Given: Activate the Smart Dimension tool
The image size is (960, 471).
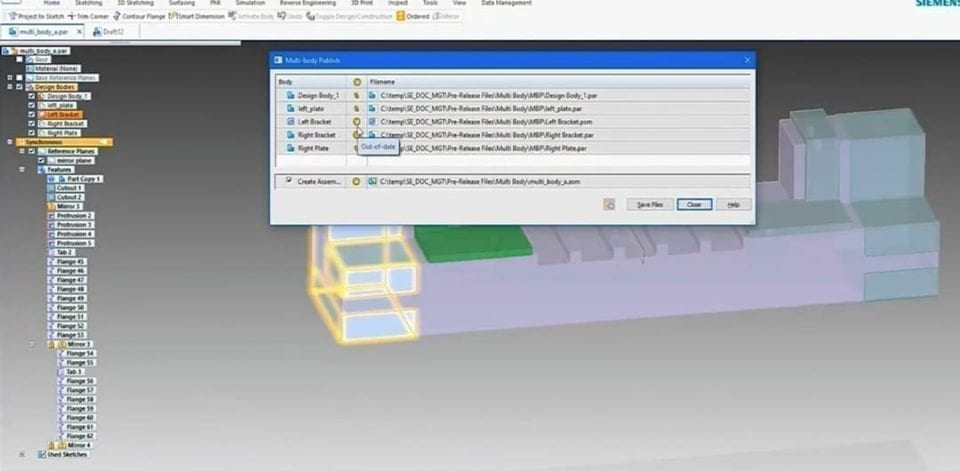Looking at the screenshot, I should (197, 16).
